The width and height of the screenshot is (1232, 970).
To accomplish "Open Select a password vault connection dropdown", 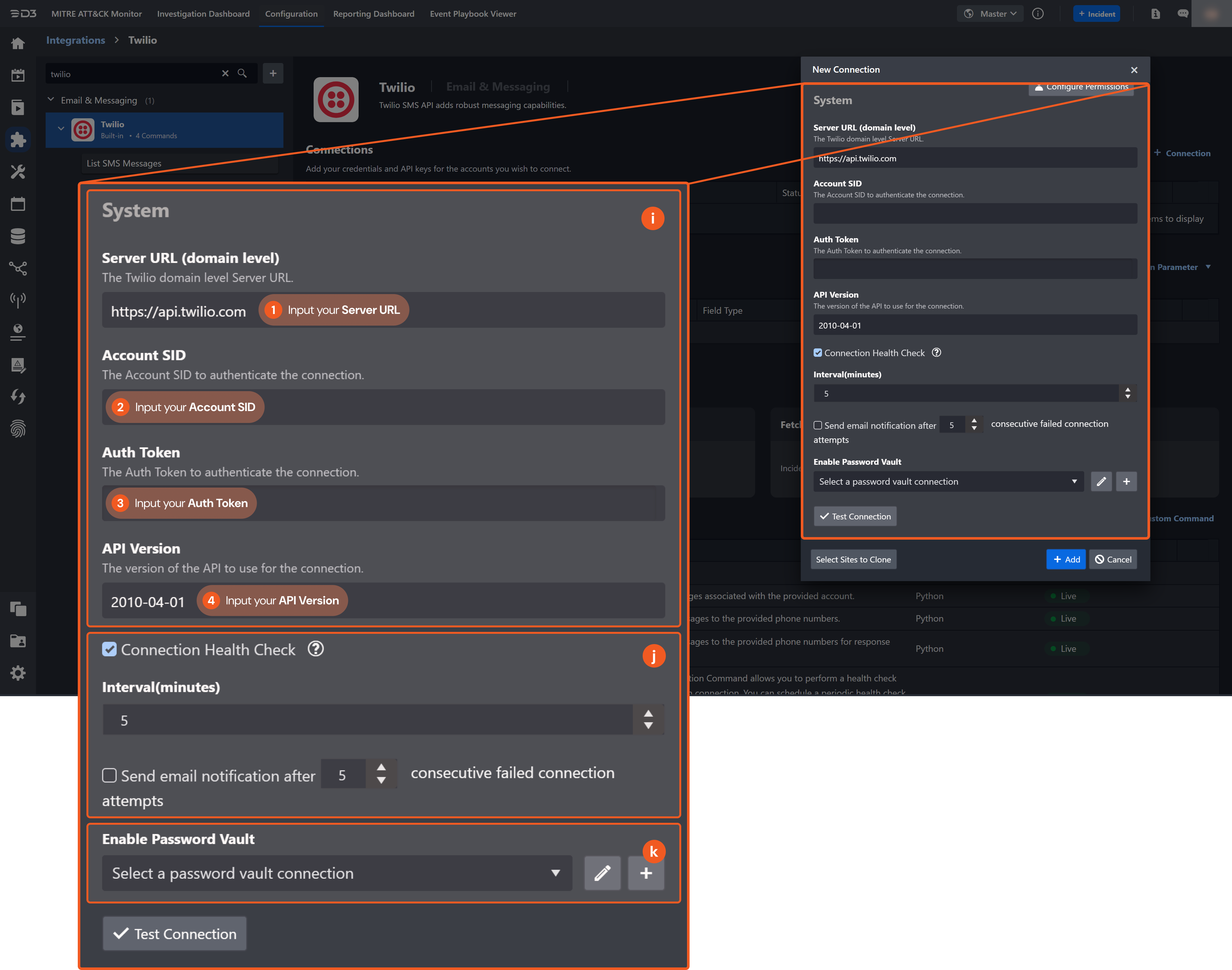I will click(948, 481).
